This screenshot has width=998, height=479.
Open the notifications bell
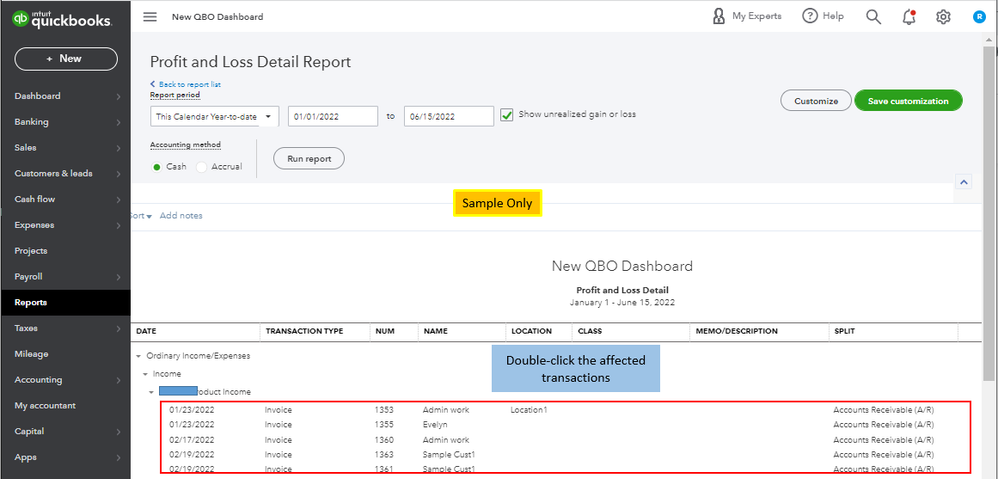point(908,17)
